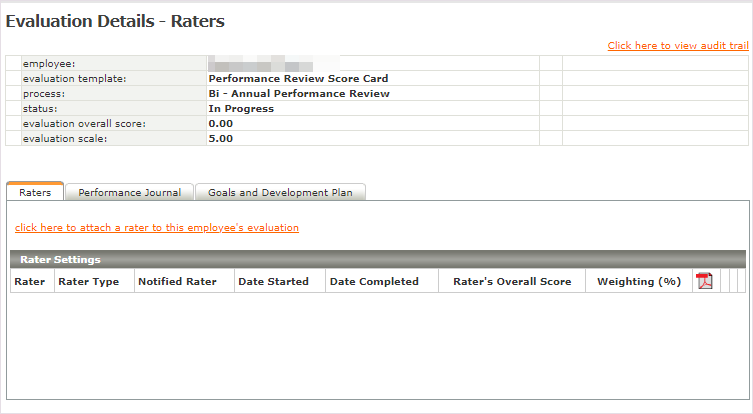Image resolution: width=753 pixels, height=414 pixels.
Task: Select the Raters tab
Action: pos(35,192)
